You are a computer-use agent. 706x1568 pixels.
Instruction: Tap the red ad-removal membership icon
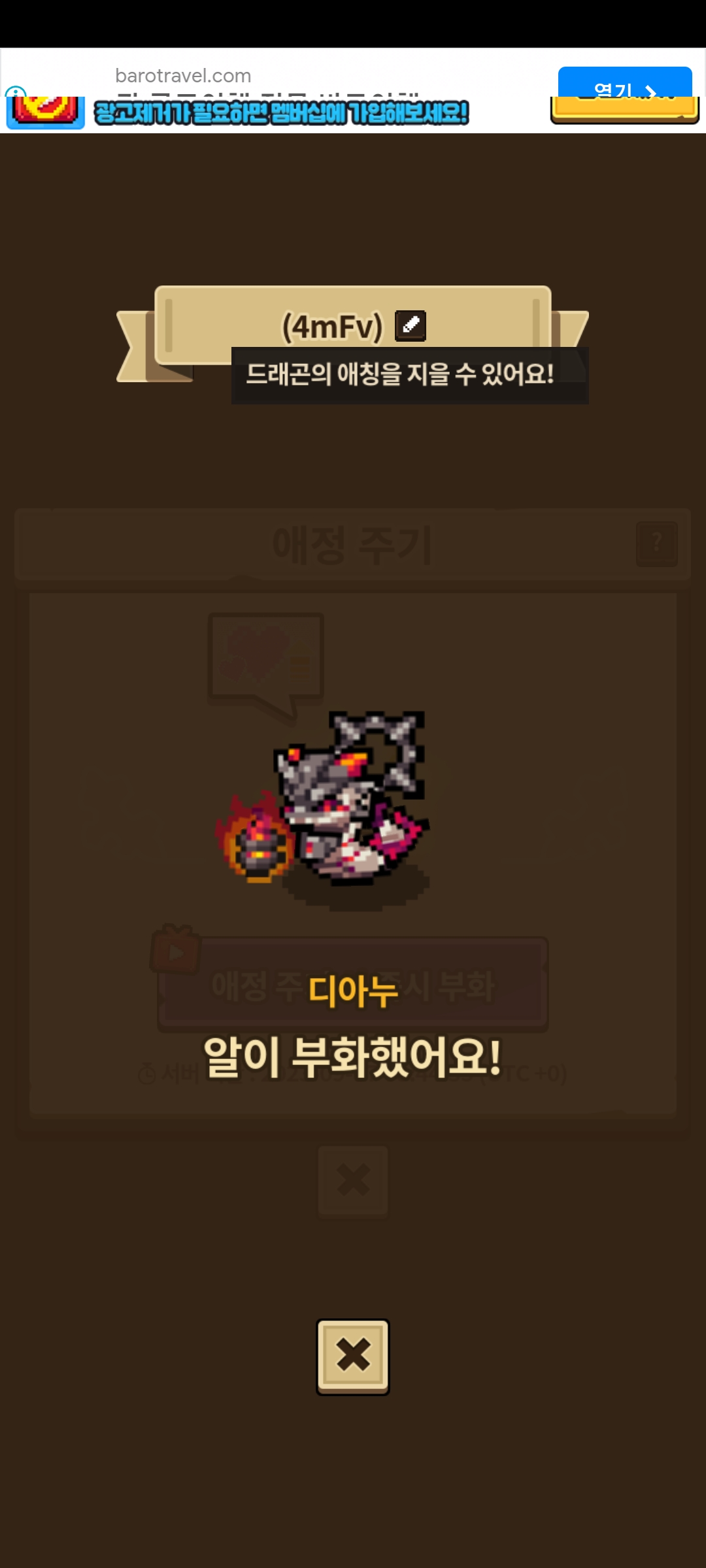click(45, 112)
